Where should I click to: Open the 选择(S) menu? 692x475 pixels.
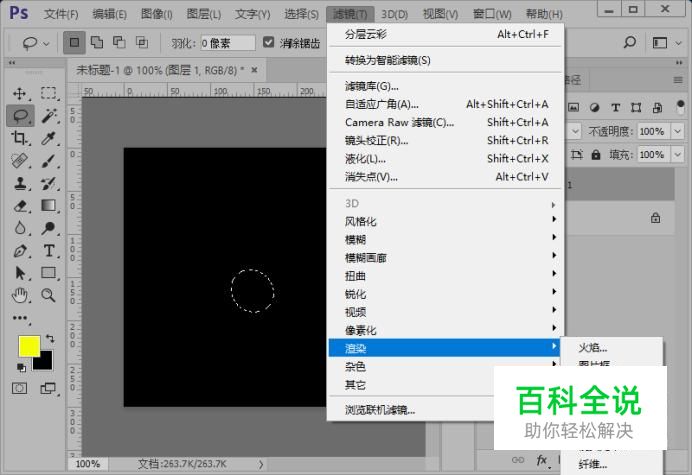point(301,14)
